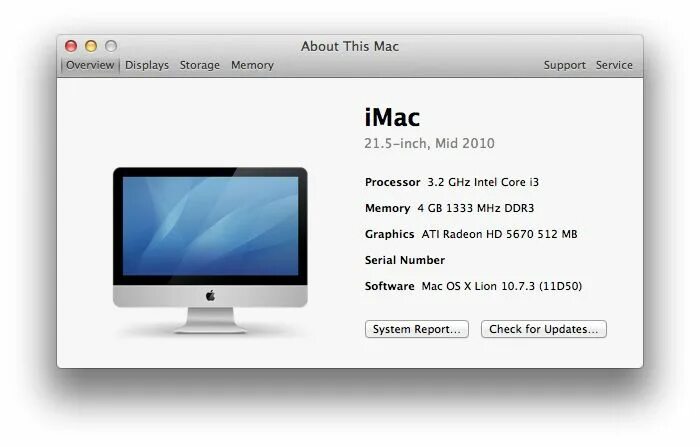Open the Support section
The image size is (700, 447).
click(x=564, y=65)
